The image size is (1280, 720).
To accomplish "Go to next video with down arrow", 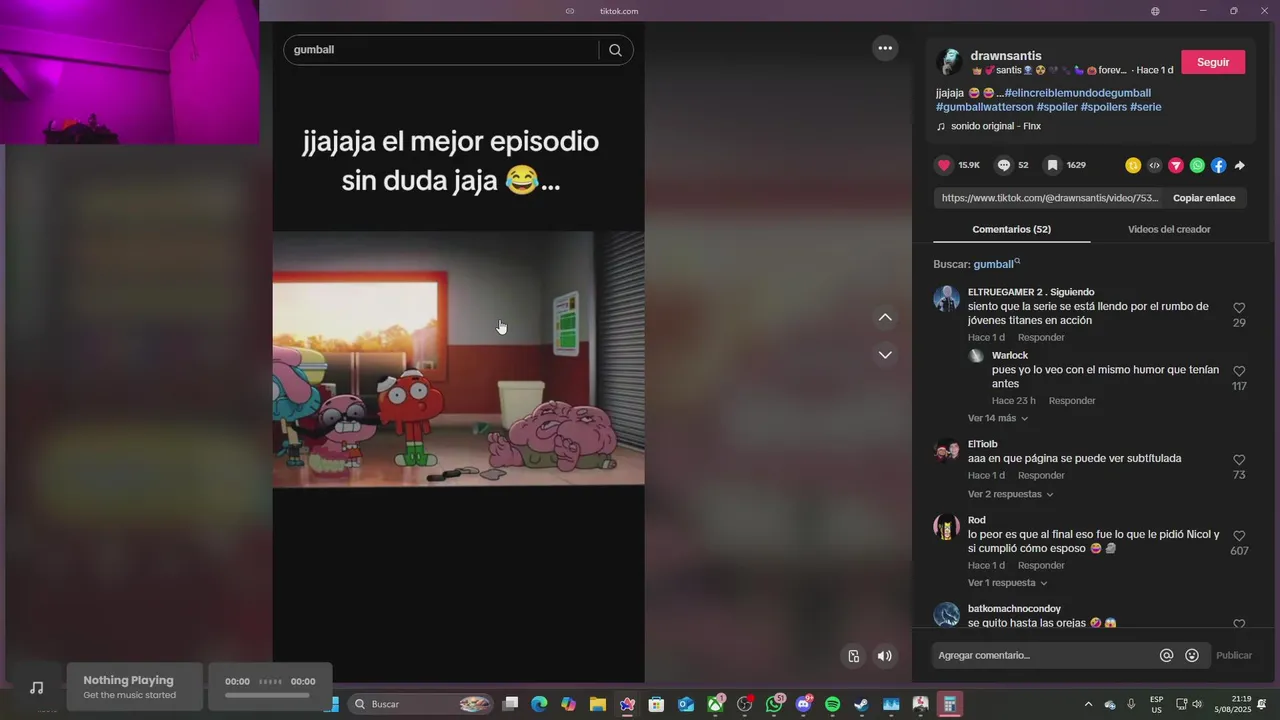I will click(885, 354).
